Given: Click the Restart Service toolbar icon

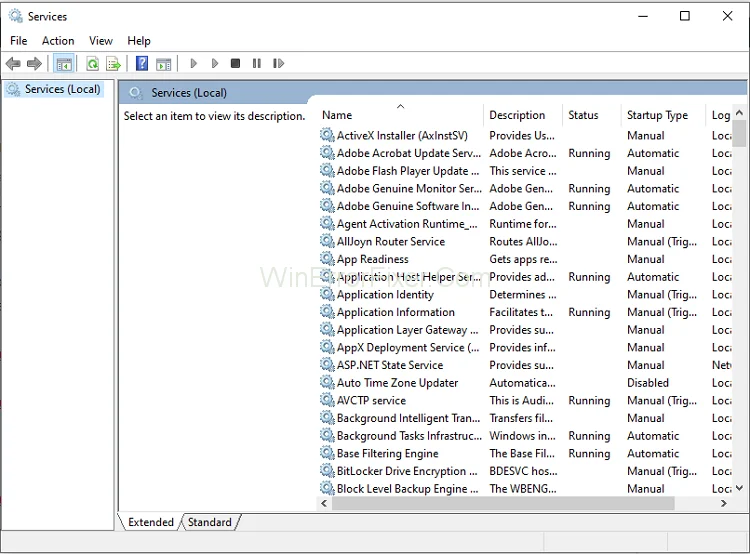Looking at the screenshot, I should pos(278,64).
